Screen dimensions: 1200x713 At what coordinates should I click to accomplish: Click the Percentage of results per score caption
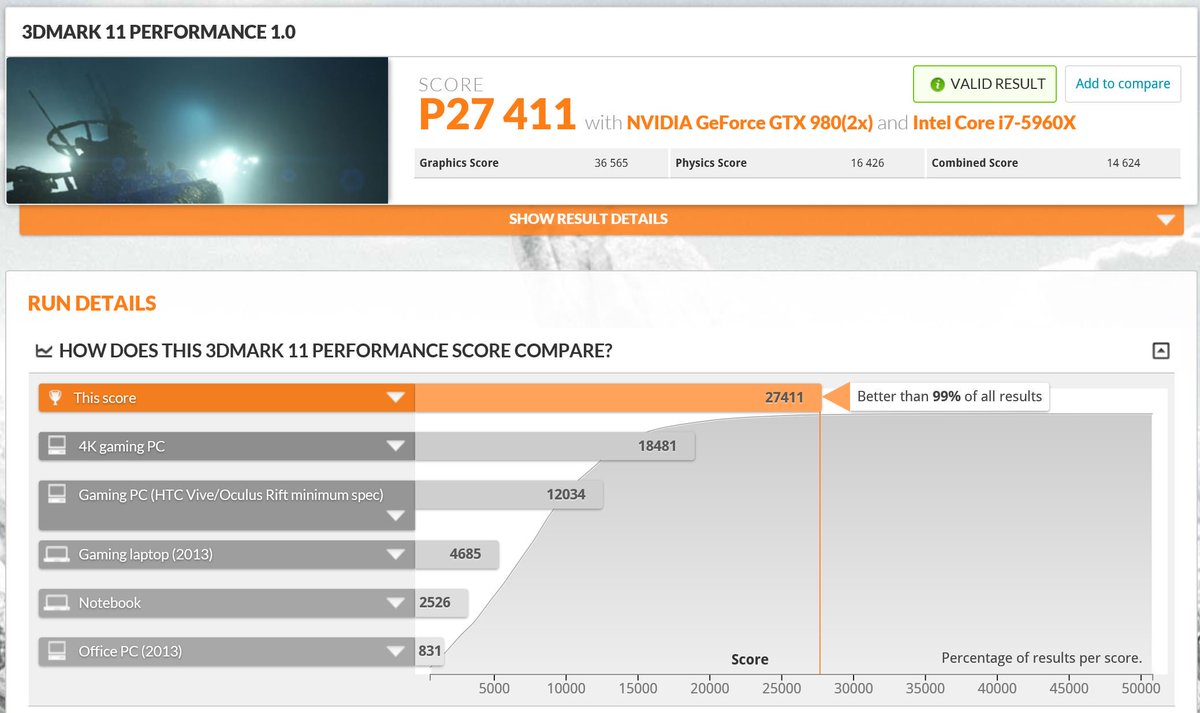[x=1041, y=658]
